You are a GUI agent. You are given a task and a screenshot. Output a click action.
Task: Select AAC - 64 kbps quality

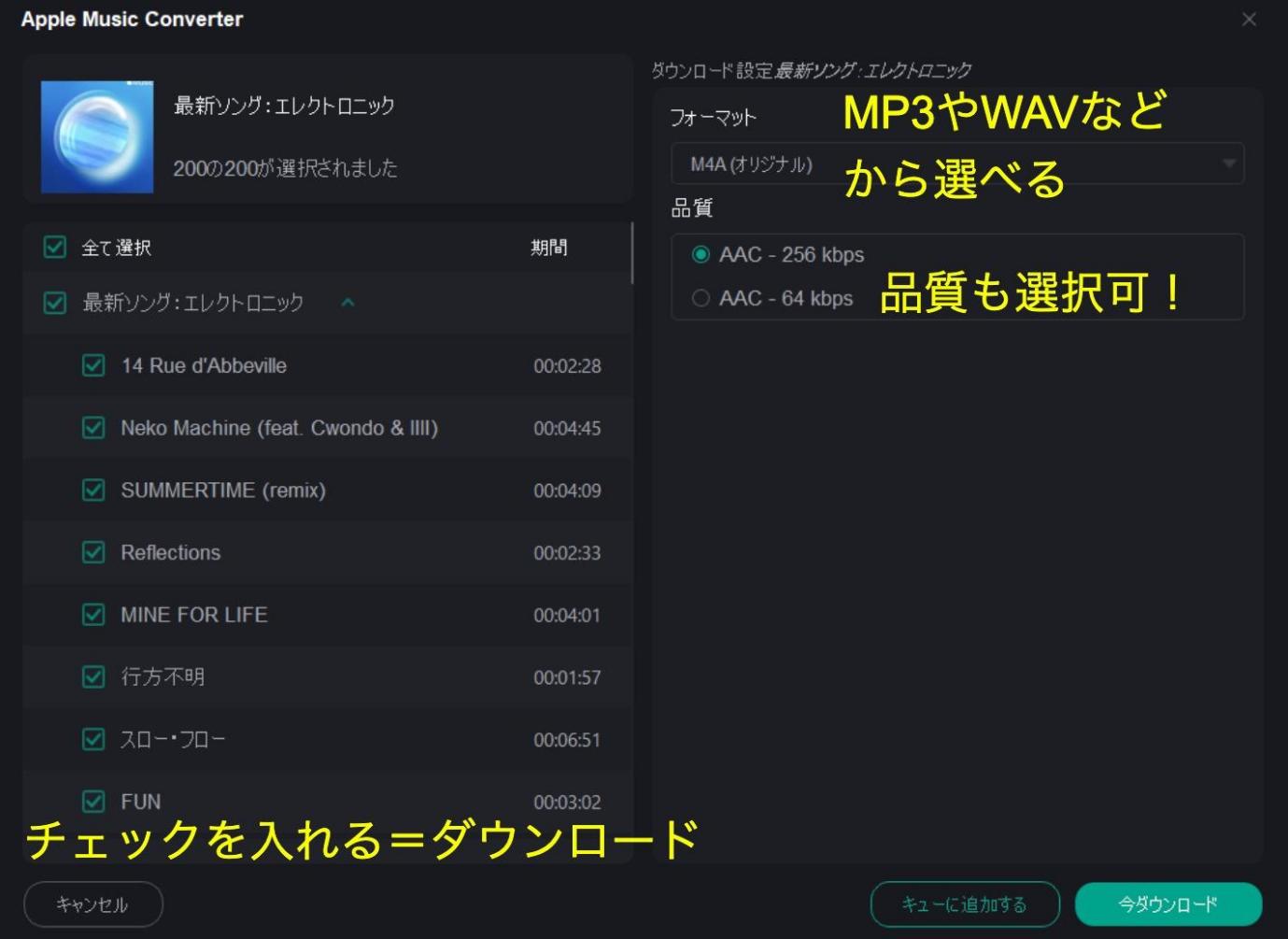701,298
